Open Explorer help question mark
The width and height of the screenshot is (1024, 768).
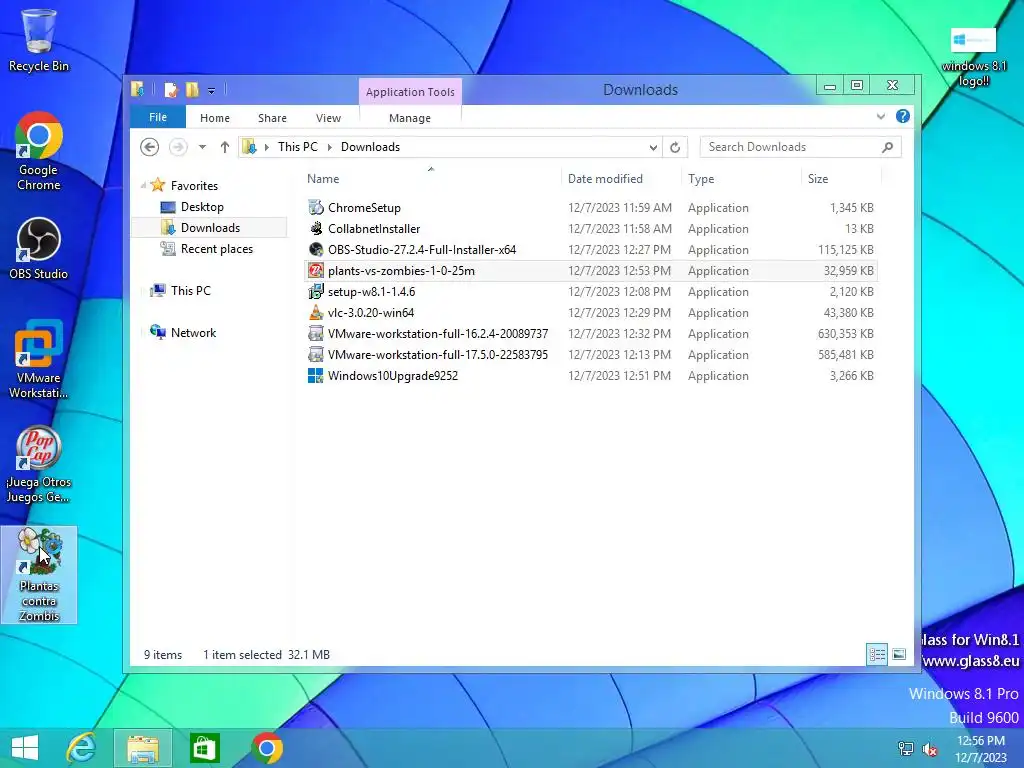point(903,116)
